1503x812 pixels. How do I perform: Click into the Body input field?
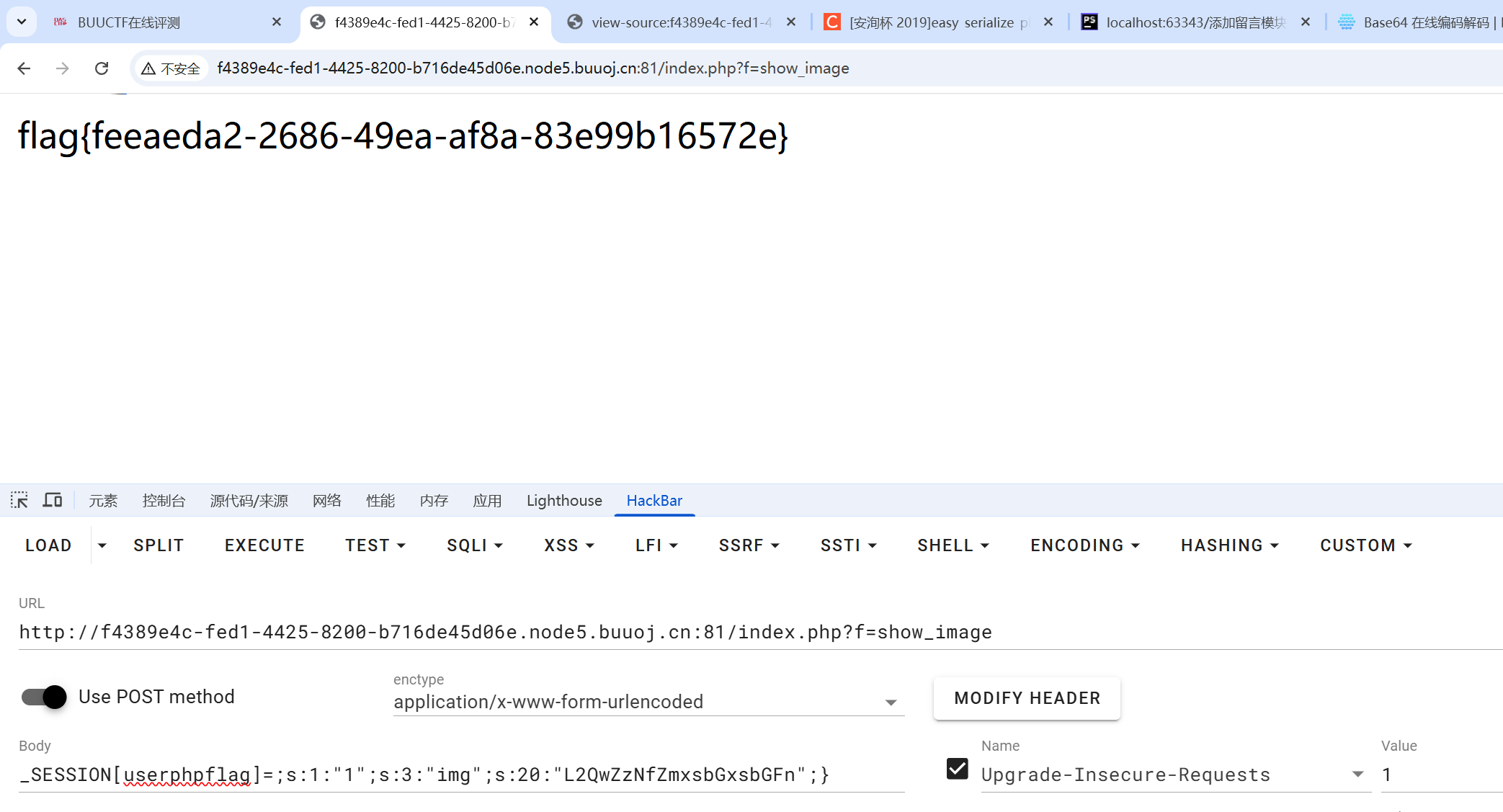click(x=461, y=775)
